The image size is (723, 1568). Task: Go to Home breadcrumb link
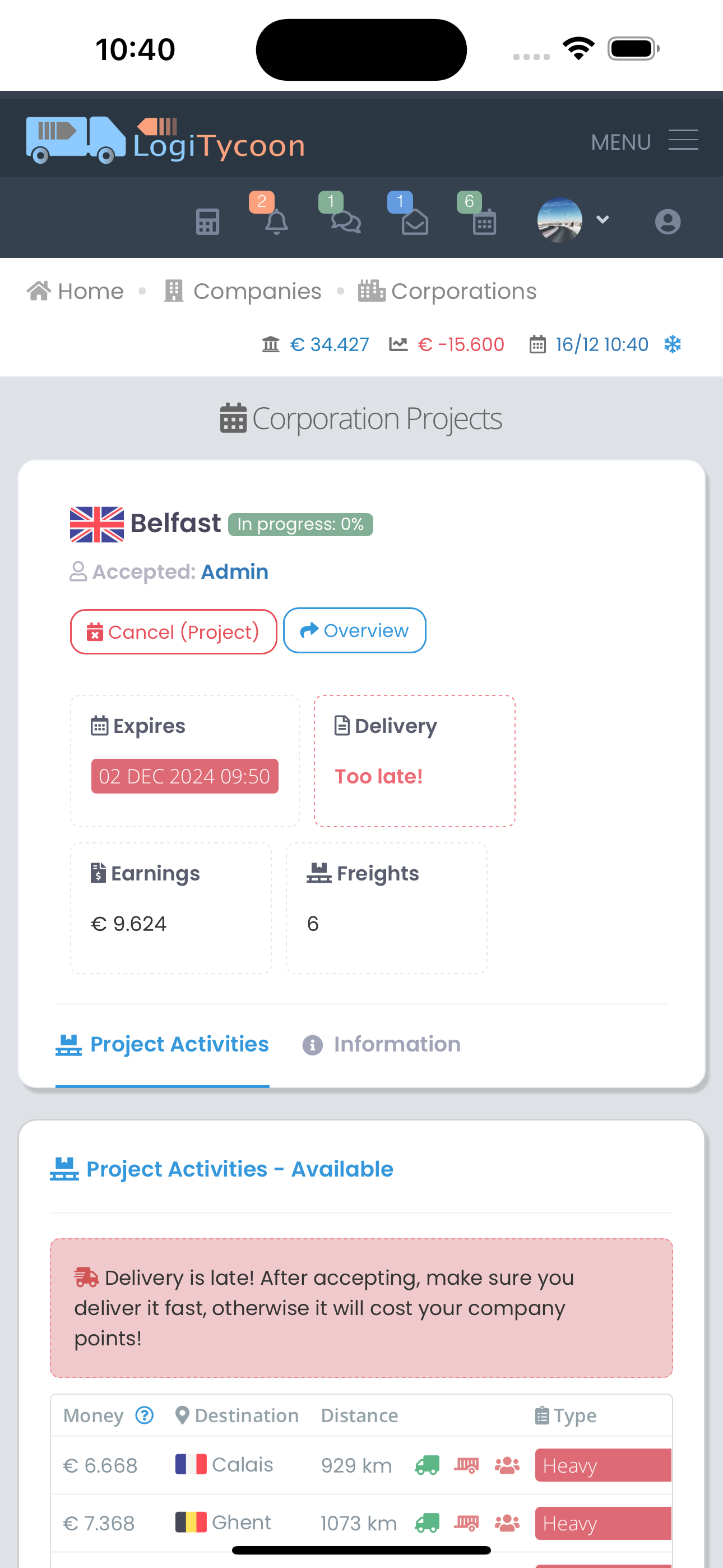(76, 292)
